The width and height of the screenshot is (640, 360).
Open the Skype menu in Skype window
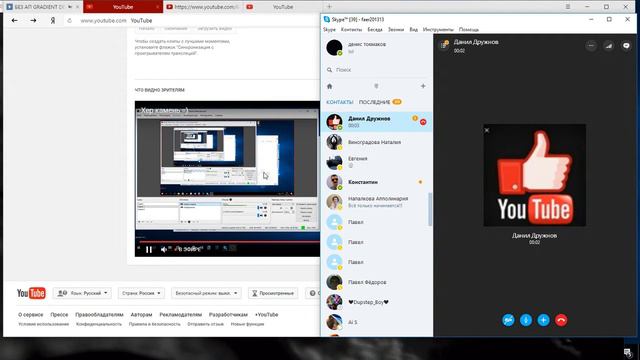click(329, 29)
